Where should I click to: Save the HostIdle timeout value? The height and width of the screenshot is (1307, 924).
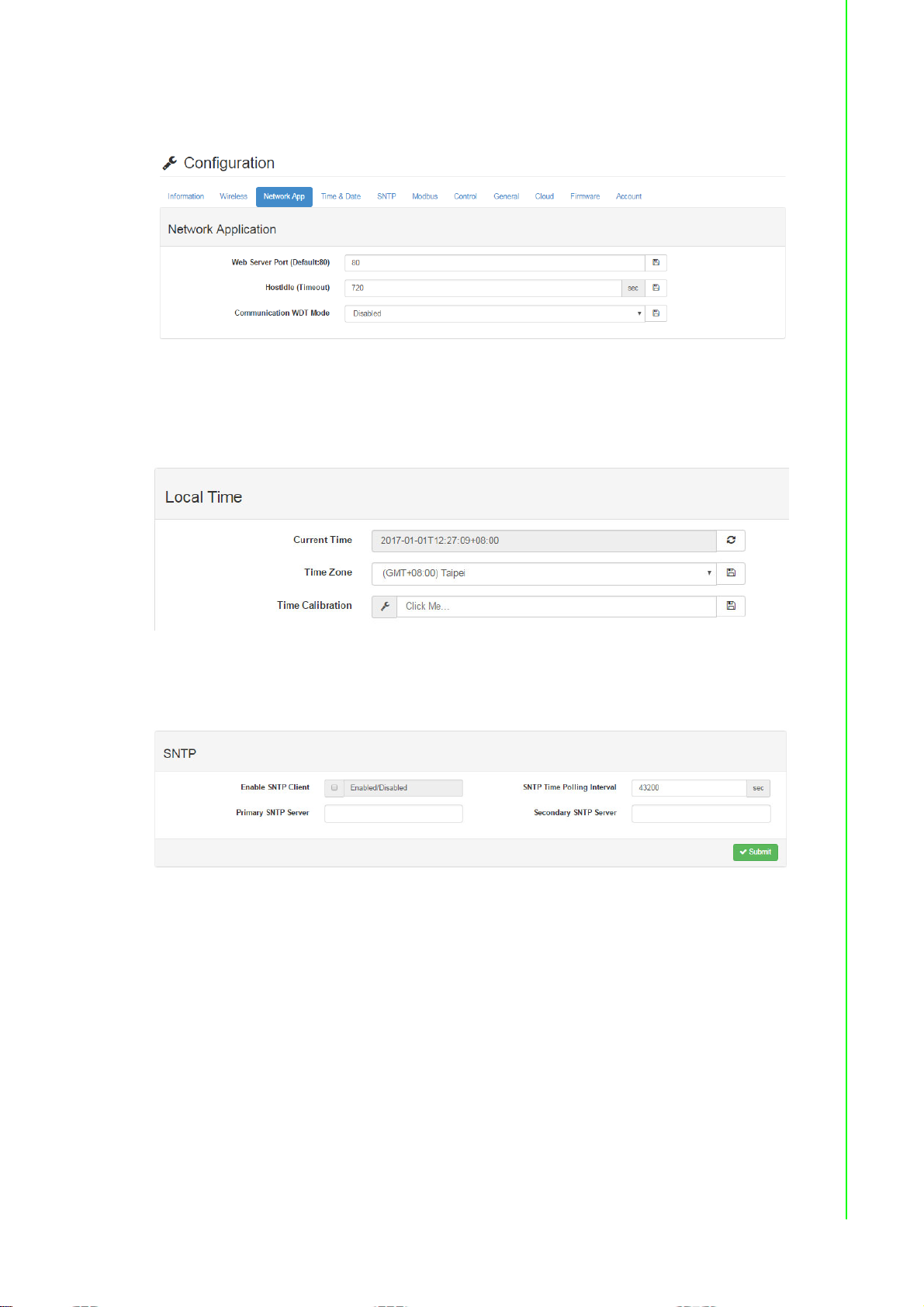tap(656, 288)
